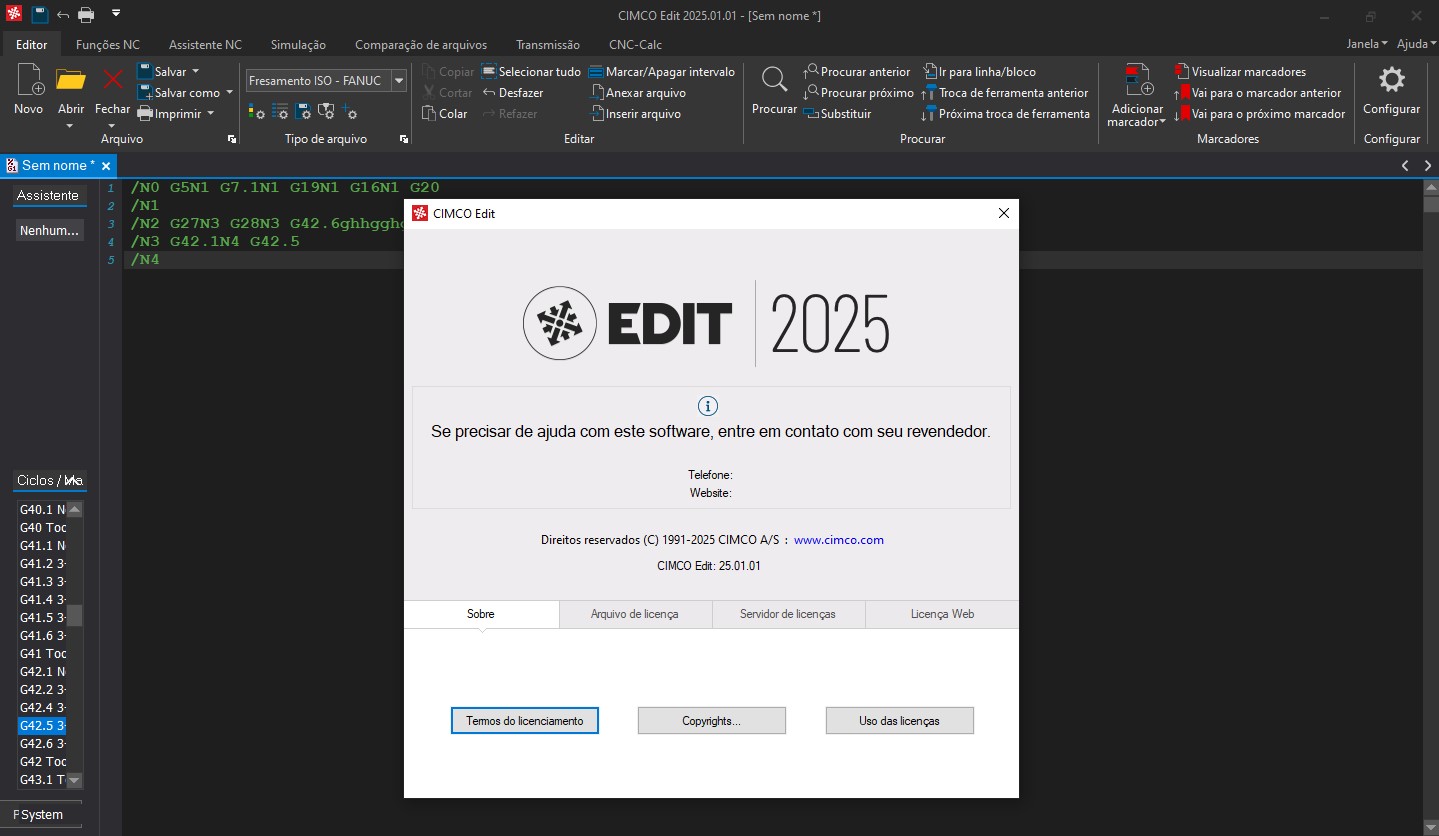Click the Novo document icon

pos(28,80)
